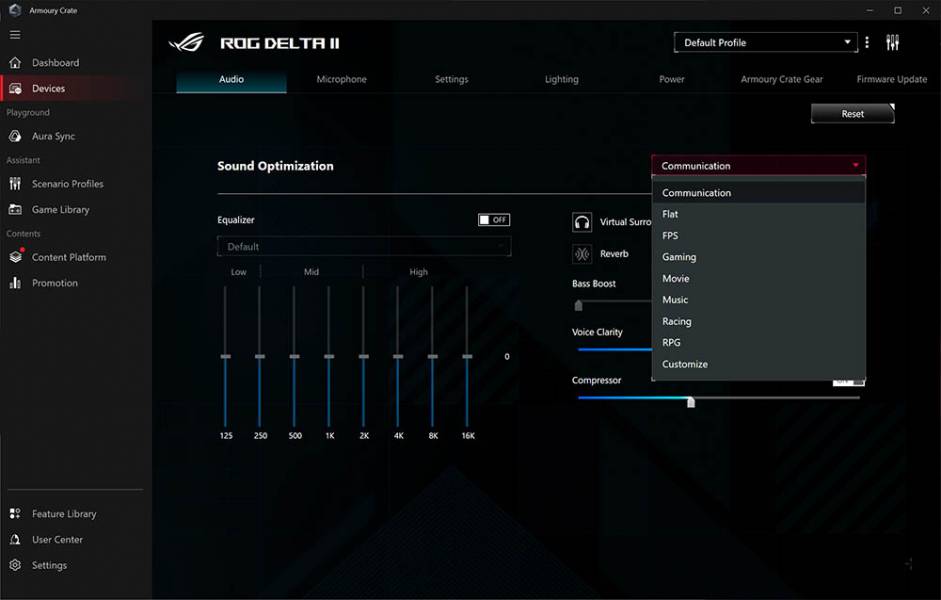Select Gaming sound optimization preset
Viewport: 941px width, 600px height.
point(759,257)
